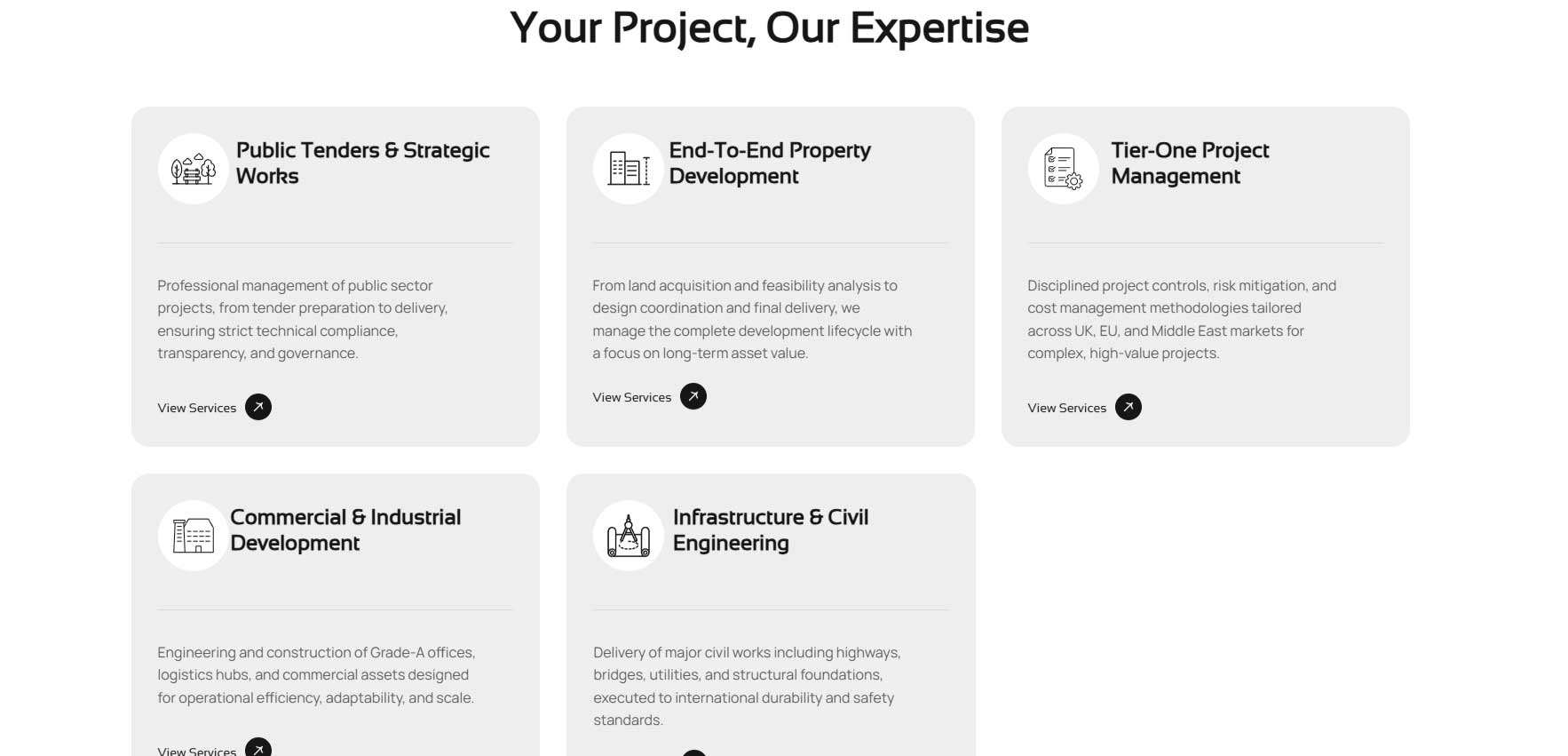Click the blueprint compass icon
The image size is (1568, 756).
click(x=628, y=536)
